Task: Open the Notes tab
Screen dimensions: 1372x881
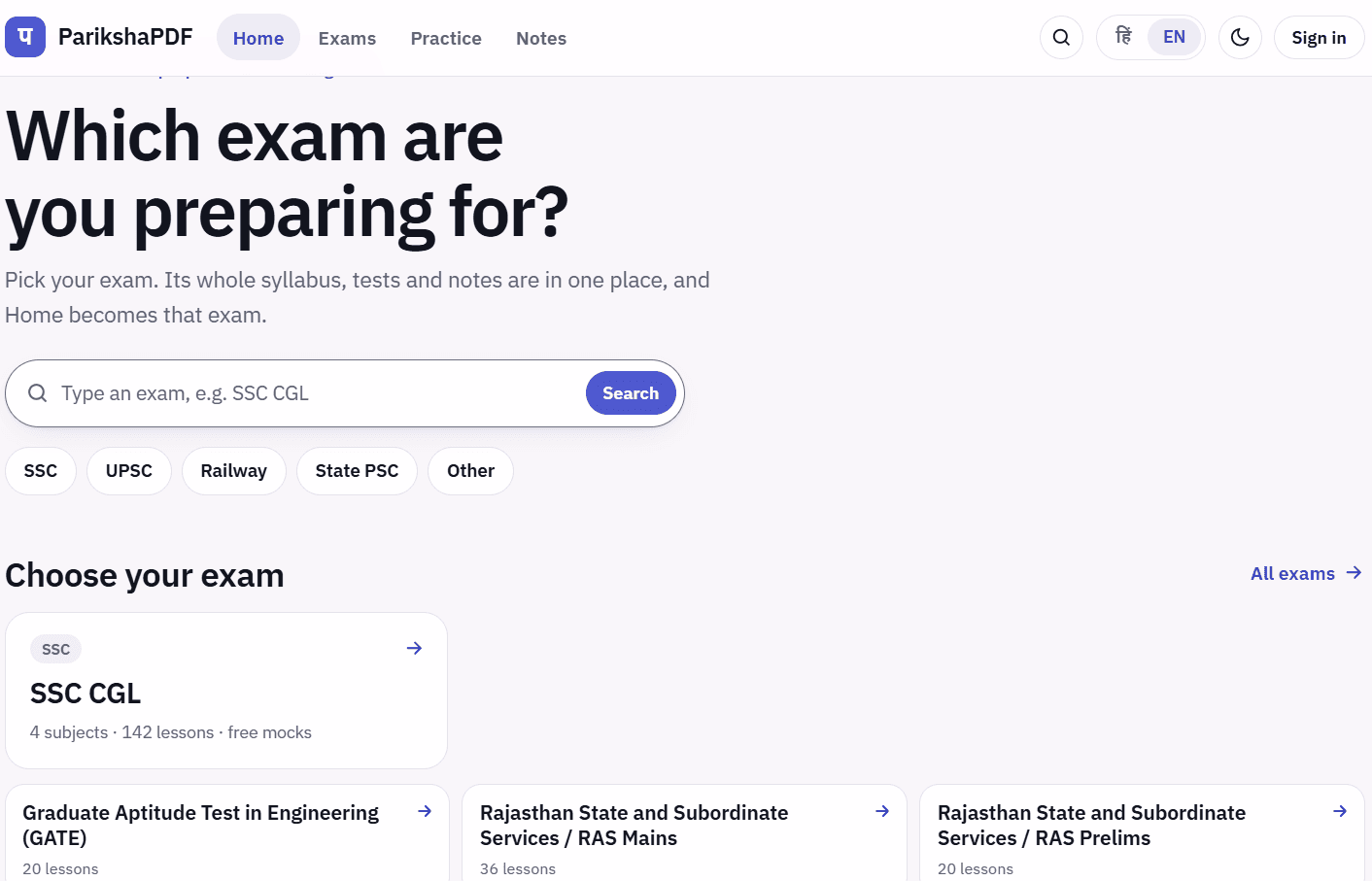Action: 541,38
